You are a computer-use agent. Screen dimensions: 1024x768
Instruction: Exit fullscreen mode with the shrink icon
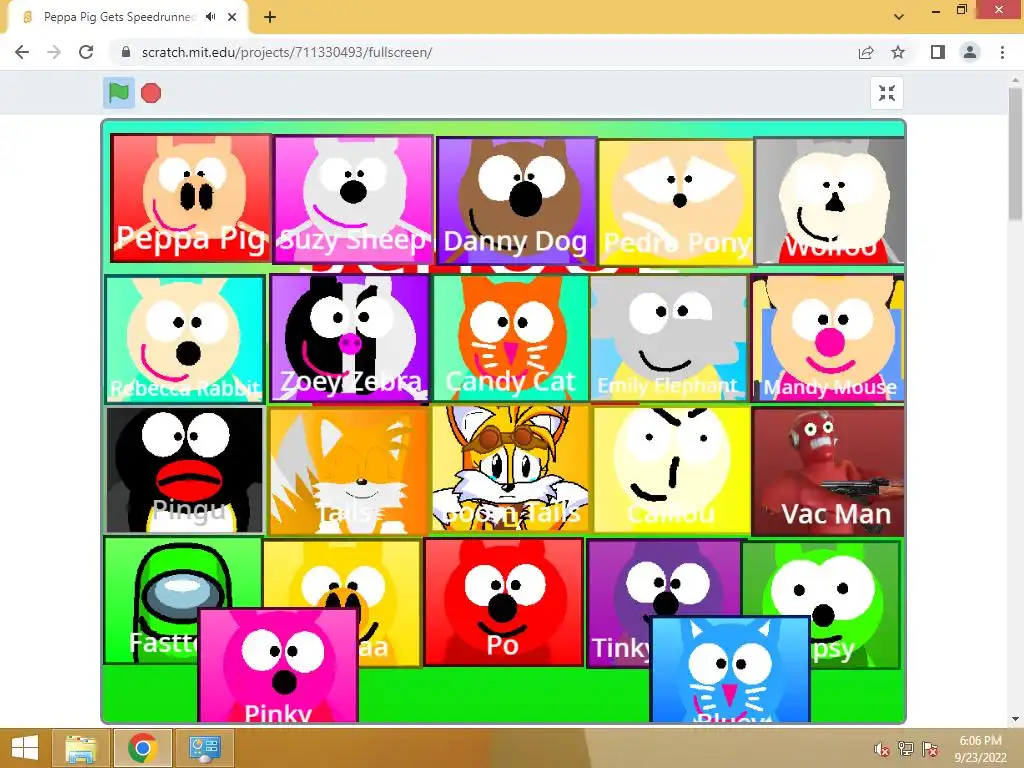(887, 93)
